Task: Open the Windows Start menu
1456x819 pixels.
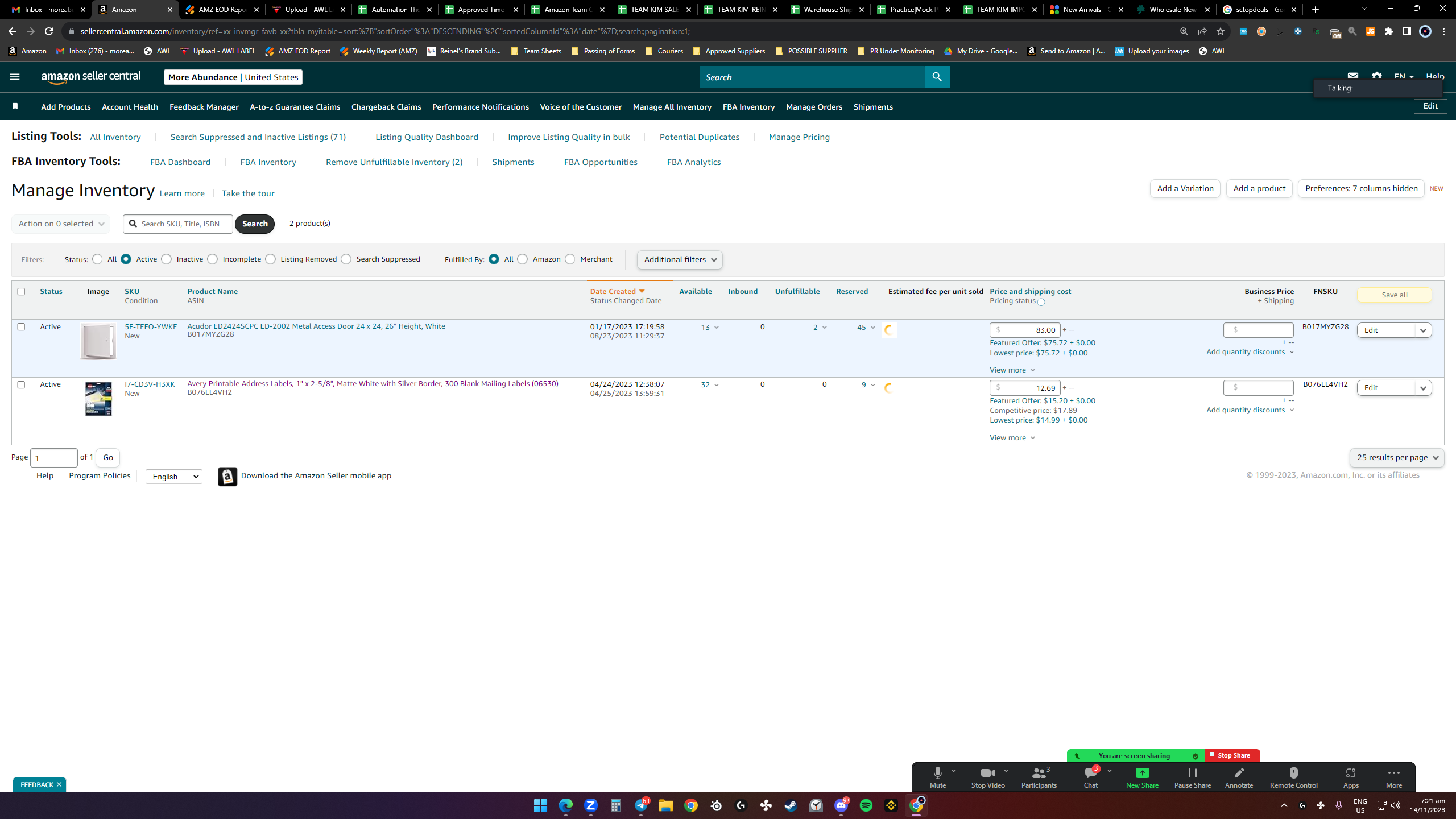Action: click(540, 805)
